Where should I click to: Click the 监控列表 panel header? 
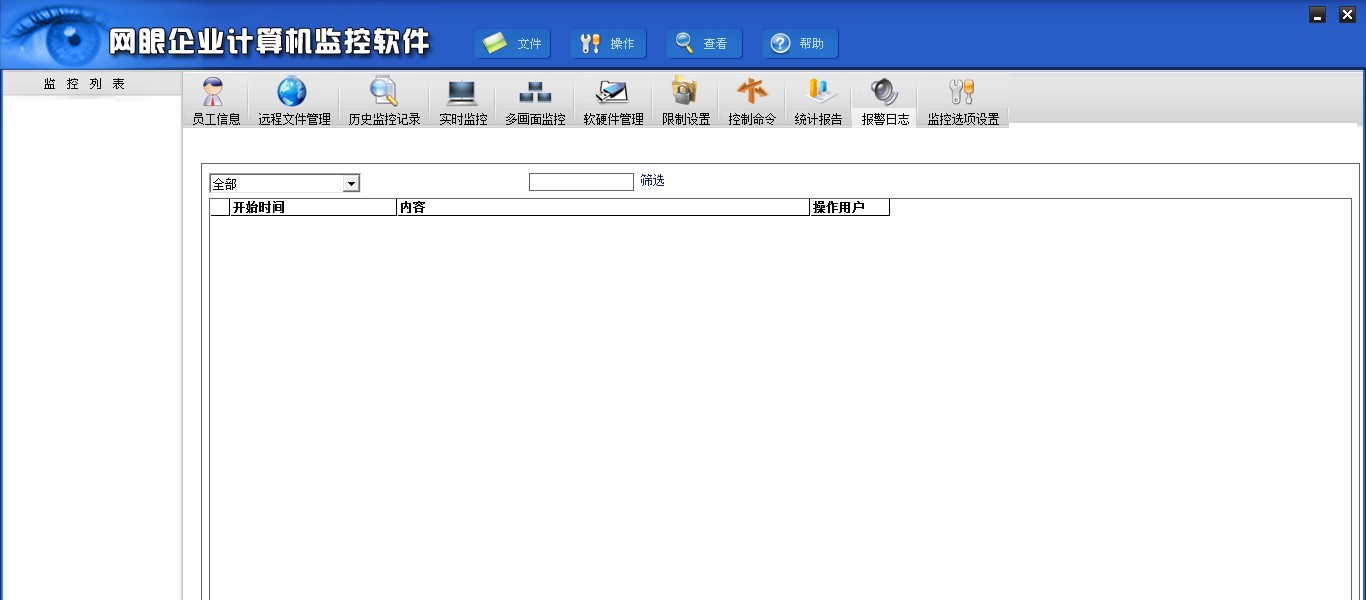coord(91,84)
